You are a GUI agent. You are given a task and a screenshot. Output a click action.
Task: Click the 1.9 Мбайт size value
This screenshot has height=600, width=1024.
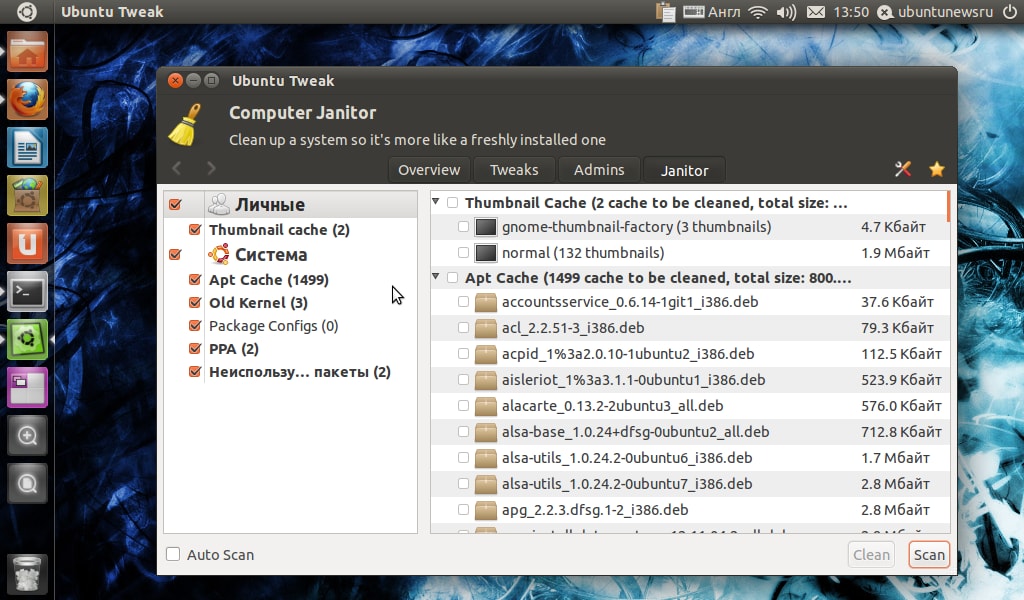click(x=895, y=253)
